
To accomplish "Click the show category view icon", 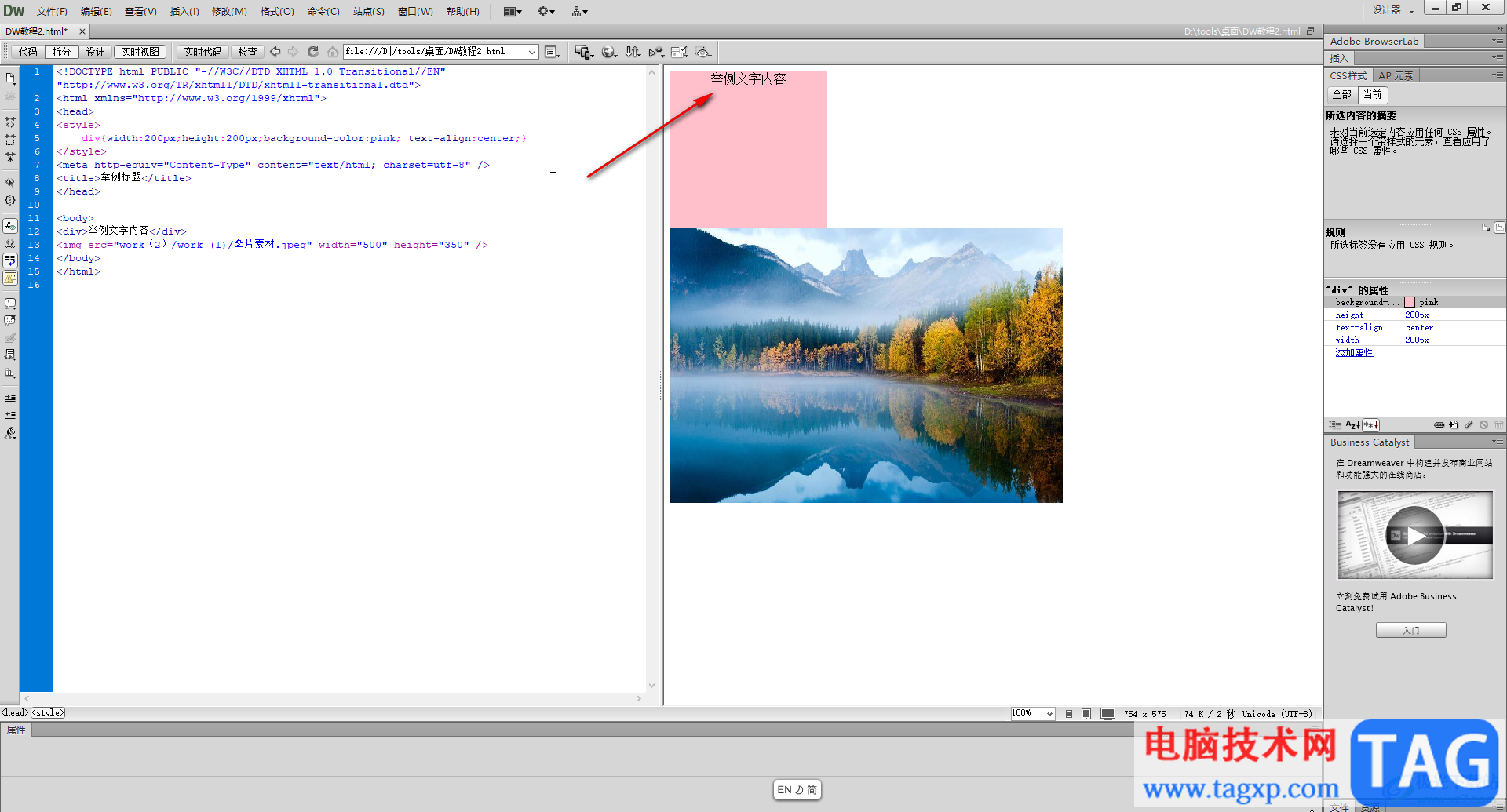I will coord(1335,425).
